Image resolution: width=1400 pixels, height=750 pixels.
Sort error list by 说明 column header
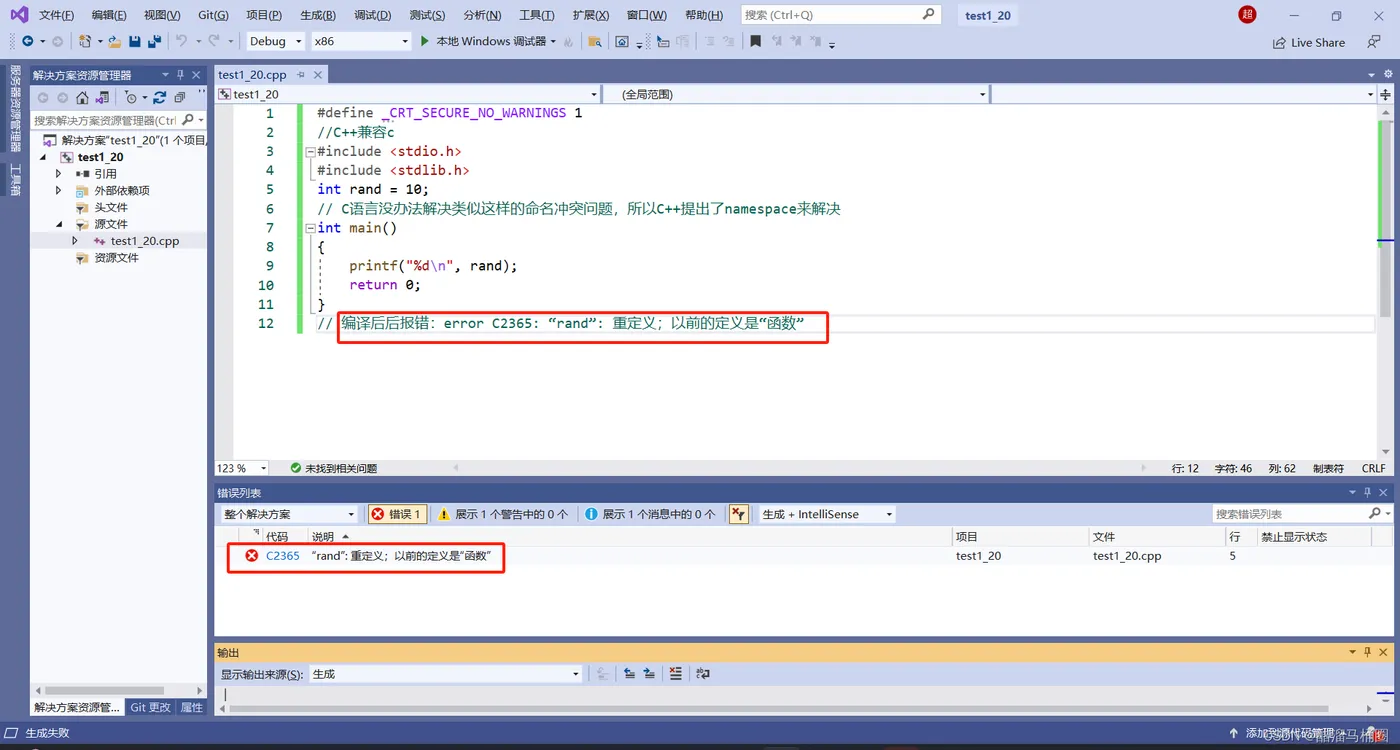click(x=323, y=537)
